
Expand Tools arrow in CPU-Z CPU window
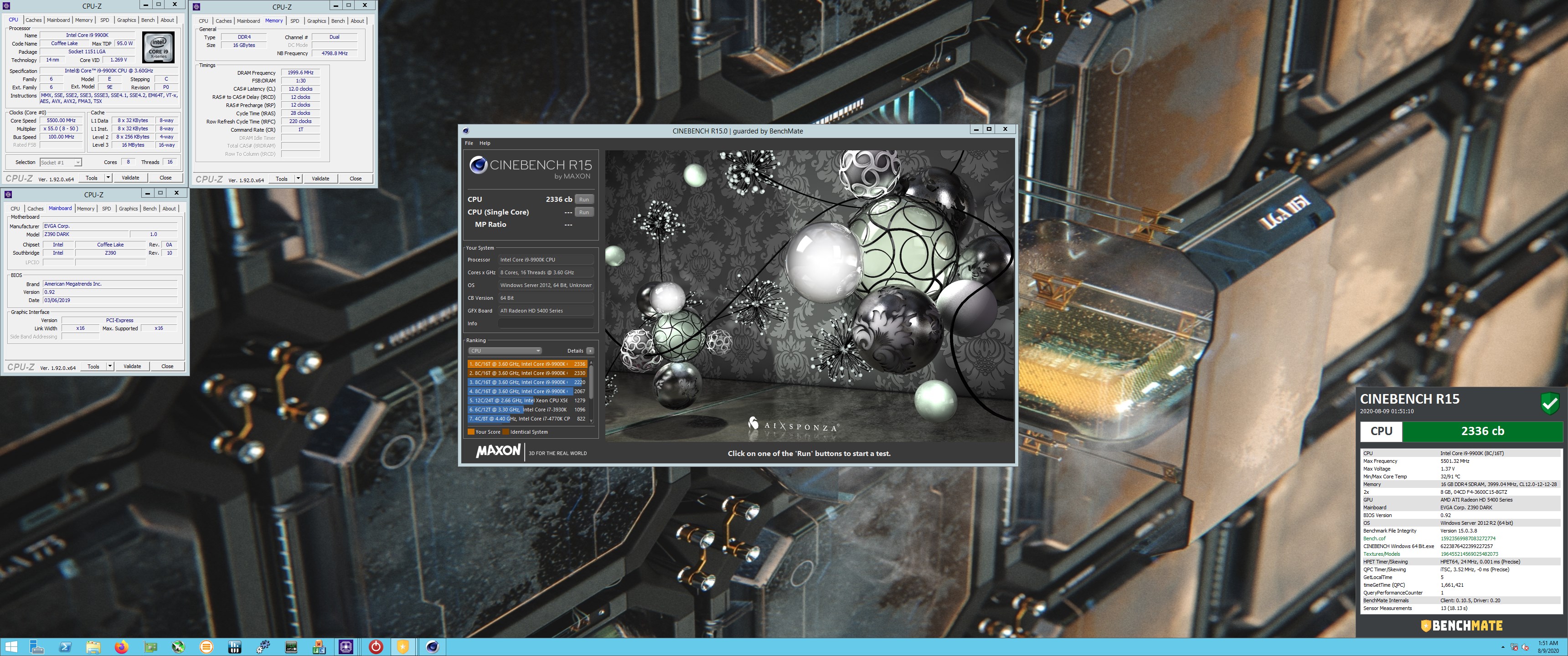click(108, 178)
